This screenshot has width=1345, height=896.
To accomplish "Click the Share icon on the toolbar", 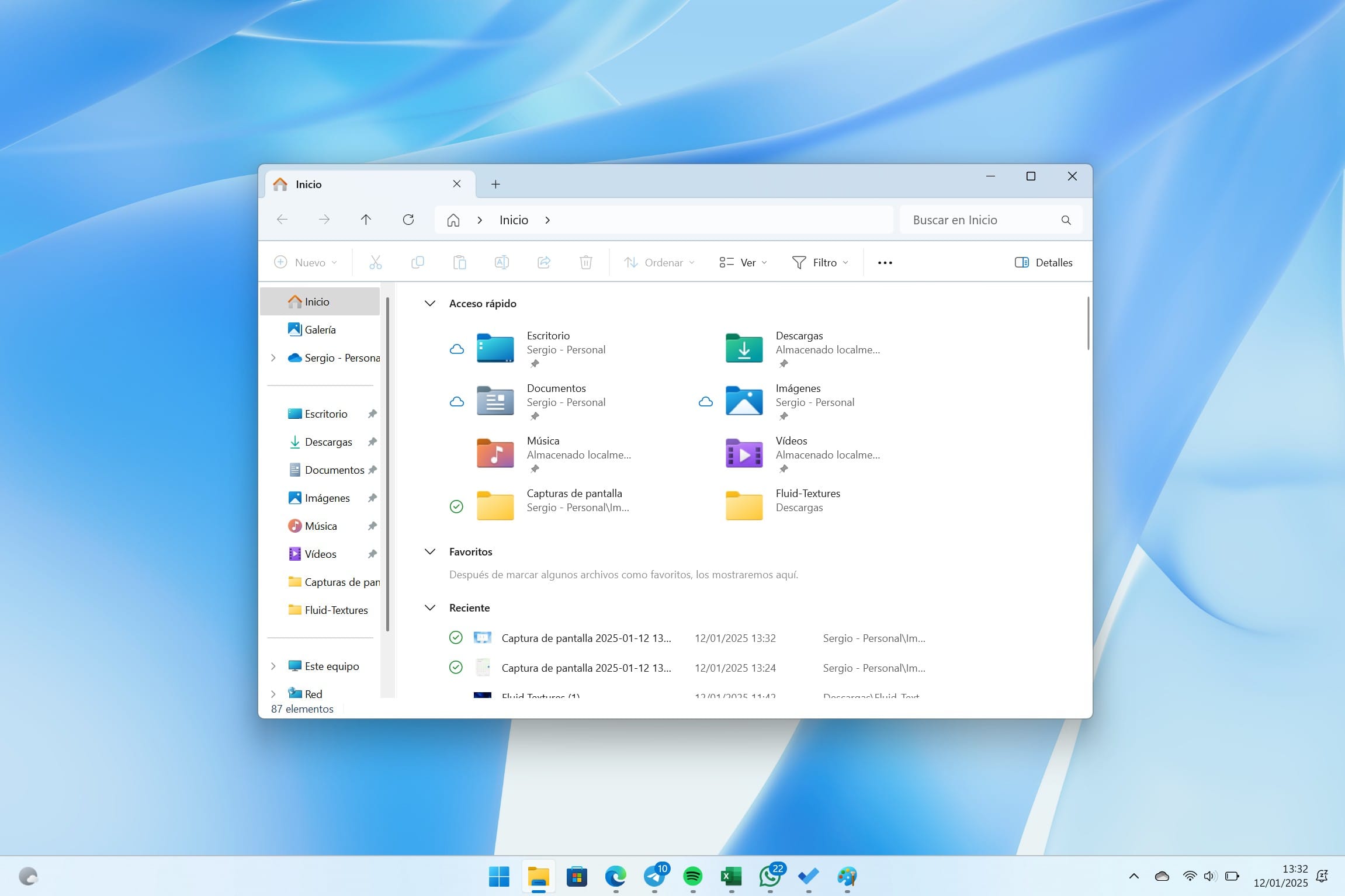I will click(x=543, y=262).
